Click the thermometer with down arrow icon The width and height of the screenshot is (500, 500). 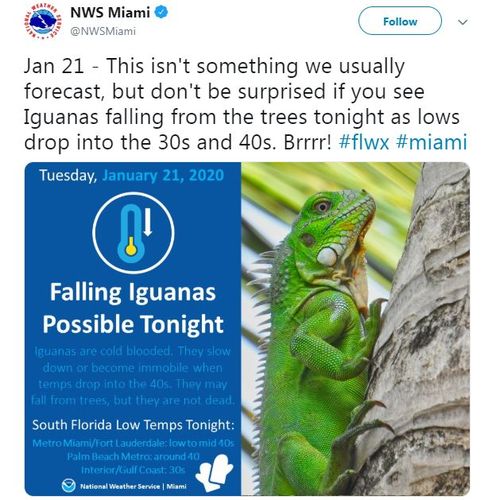coord(133,233)
